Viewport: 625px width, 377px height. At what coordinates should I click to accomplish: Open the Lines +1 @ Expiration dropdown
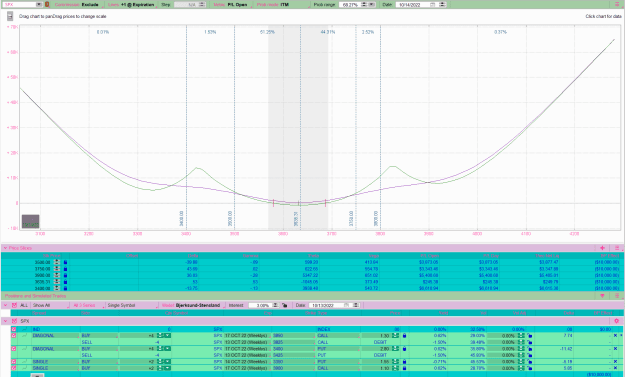click(x=132, y=5)
